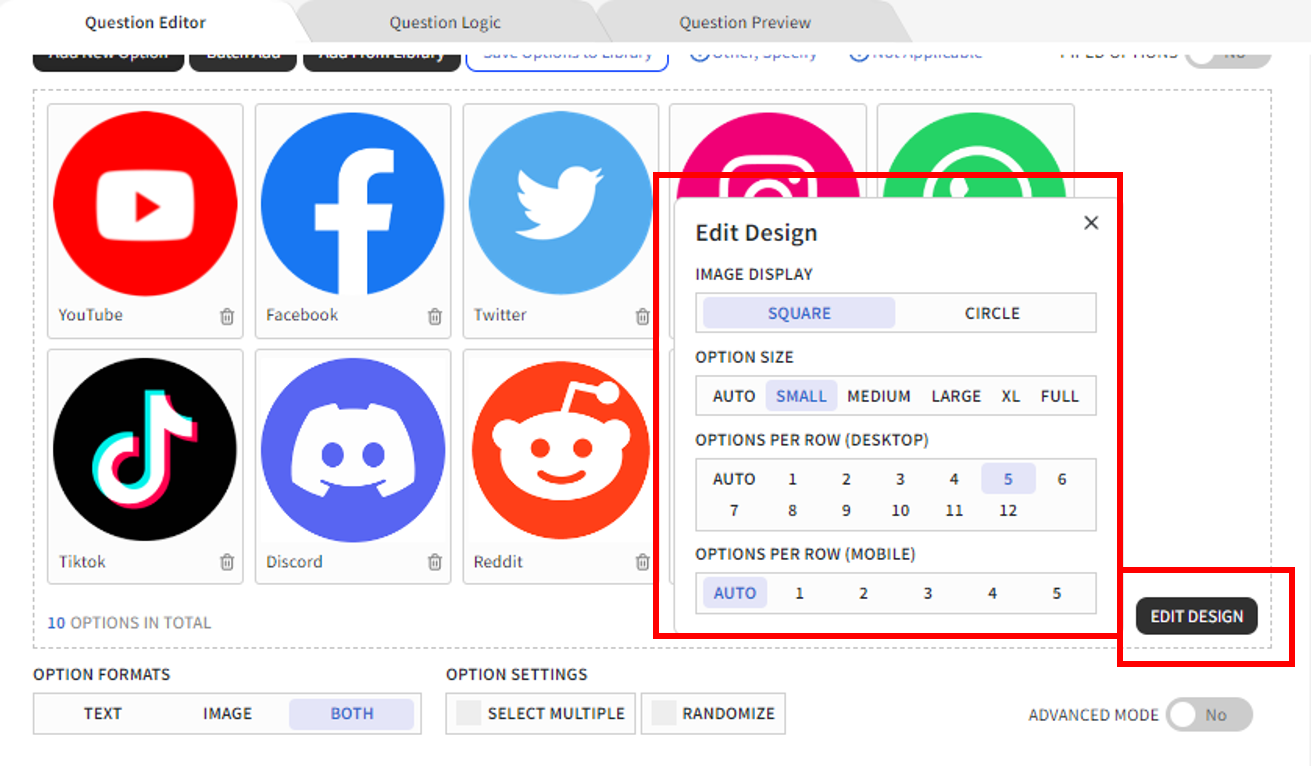Set mobile options per row to 2

click(x=863, y=593)
